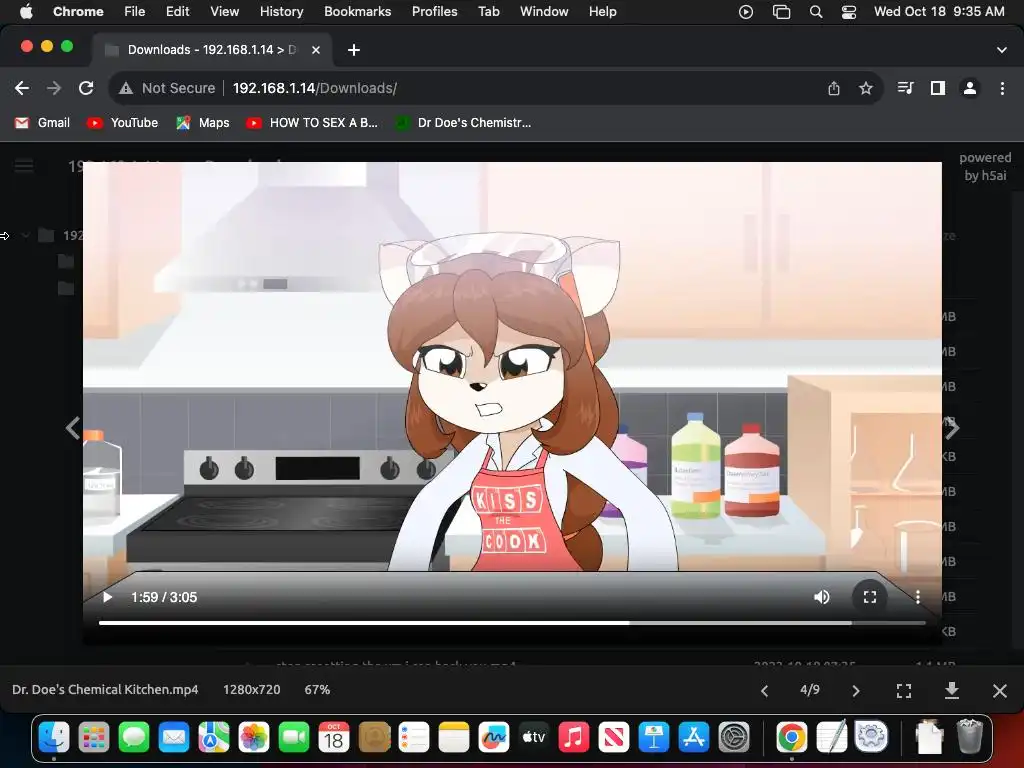The height and width of the screenshot is (768, 1024).
Task: Seek the video progress bar
Action: [x=512, y=623]
